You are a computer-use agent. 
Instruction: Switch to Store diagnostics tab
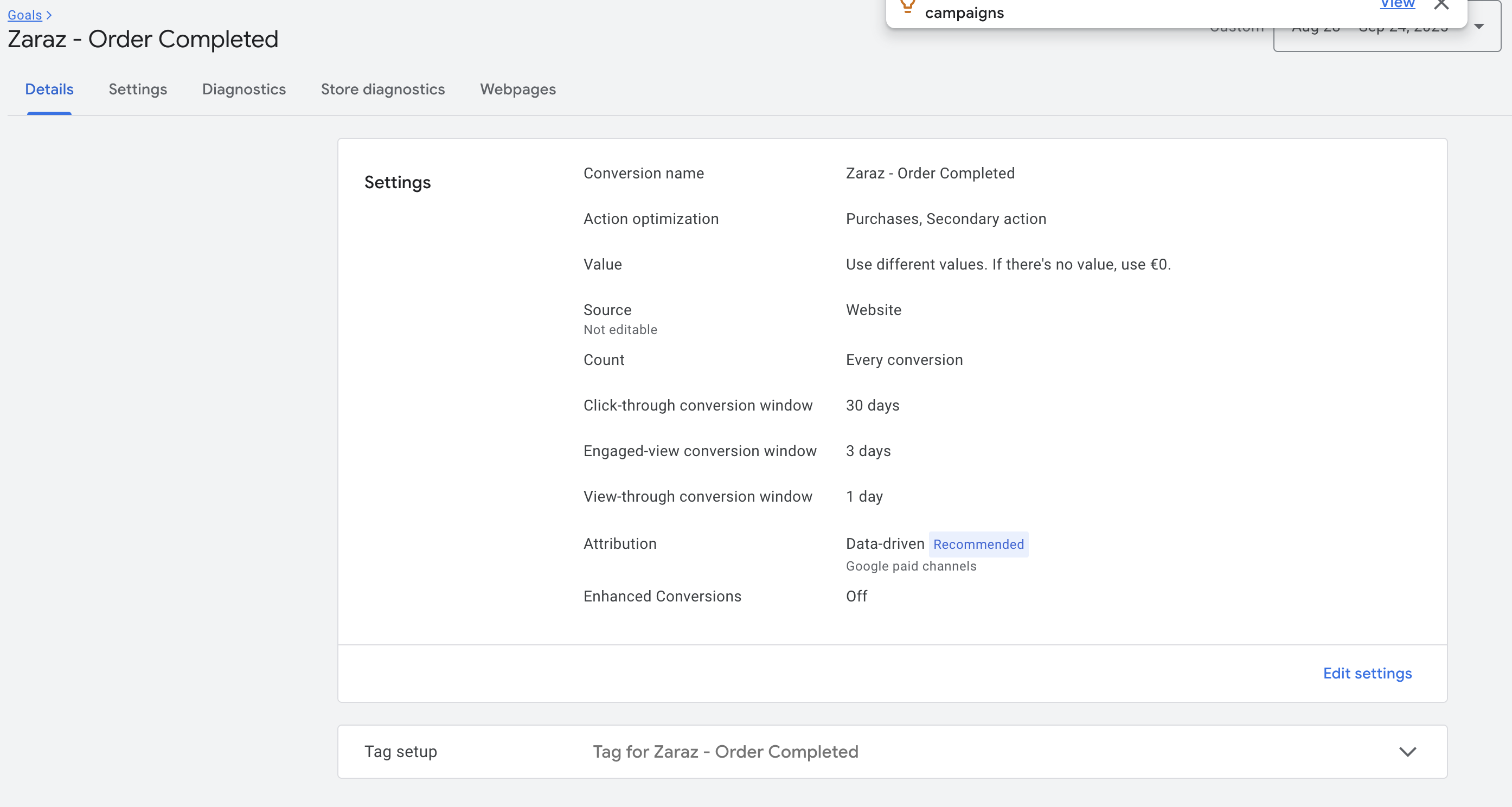coord(383,89)
